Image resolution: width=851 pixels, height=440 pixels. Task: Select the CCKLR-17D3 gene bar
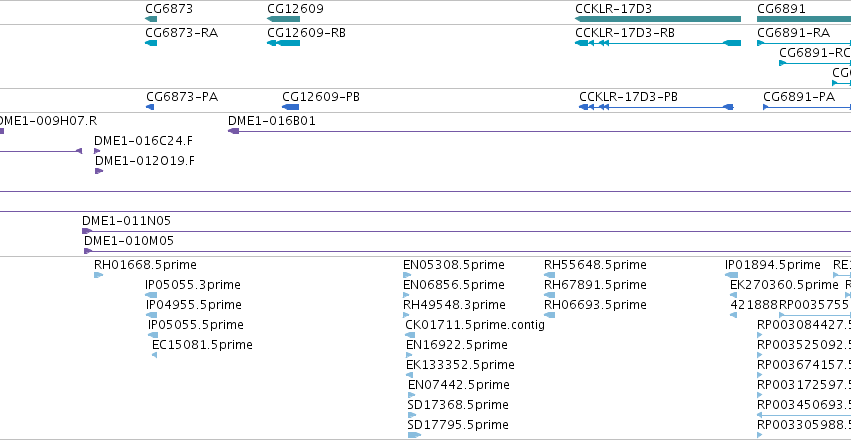pyautogui.click(x=658, y=19)
